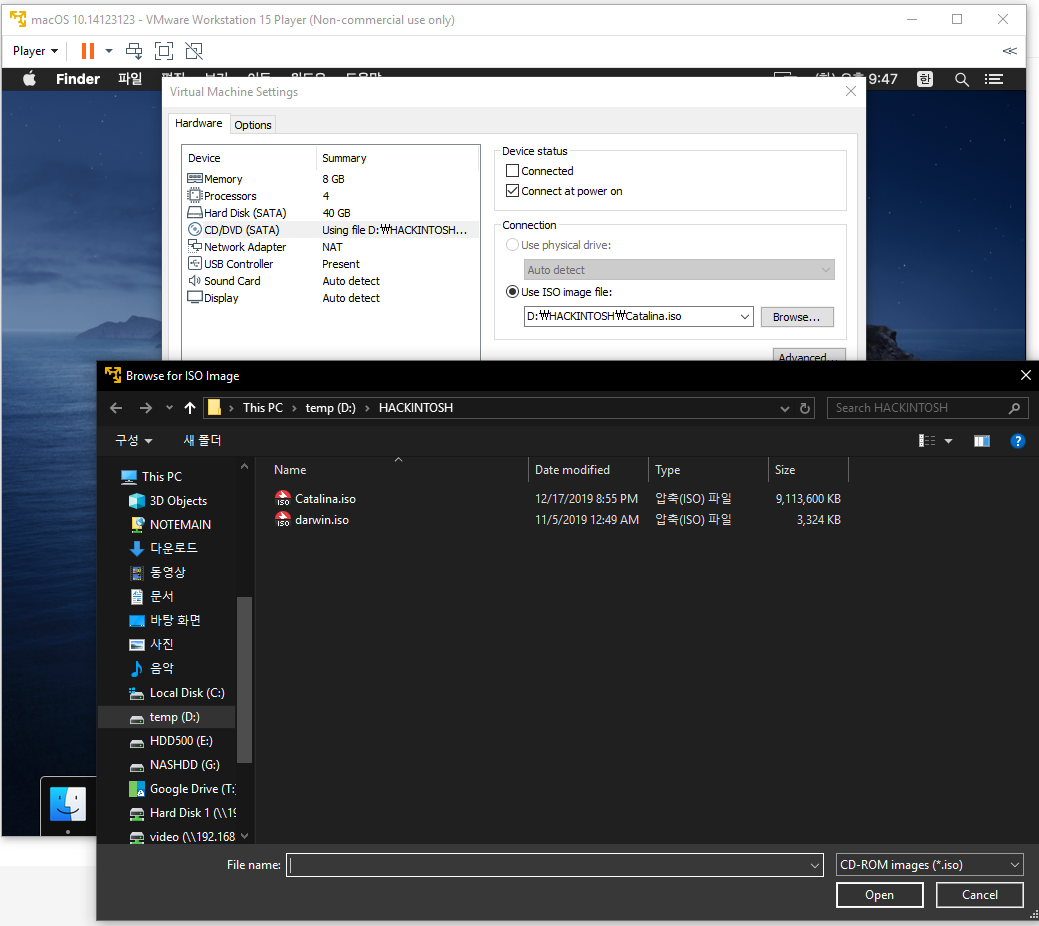Open the Player menu
The height and width of the screenshot is (926, 1039).
point(35,51)
